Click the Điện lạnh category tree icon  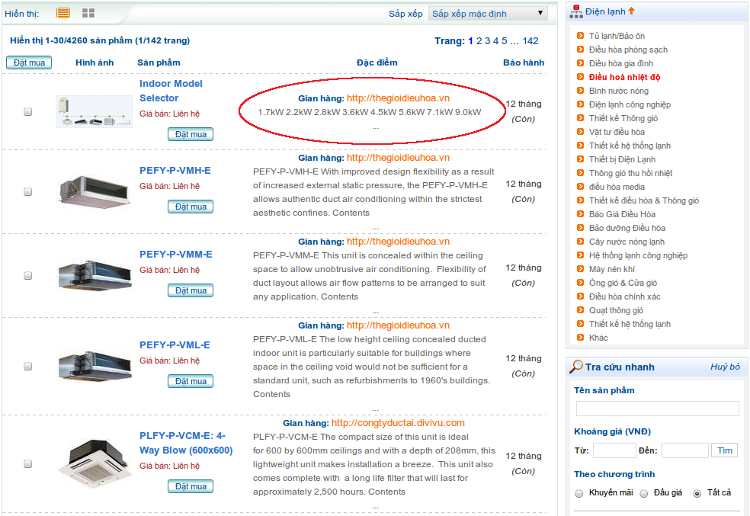point(576,11)
